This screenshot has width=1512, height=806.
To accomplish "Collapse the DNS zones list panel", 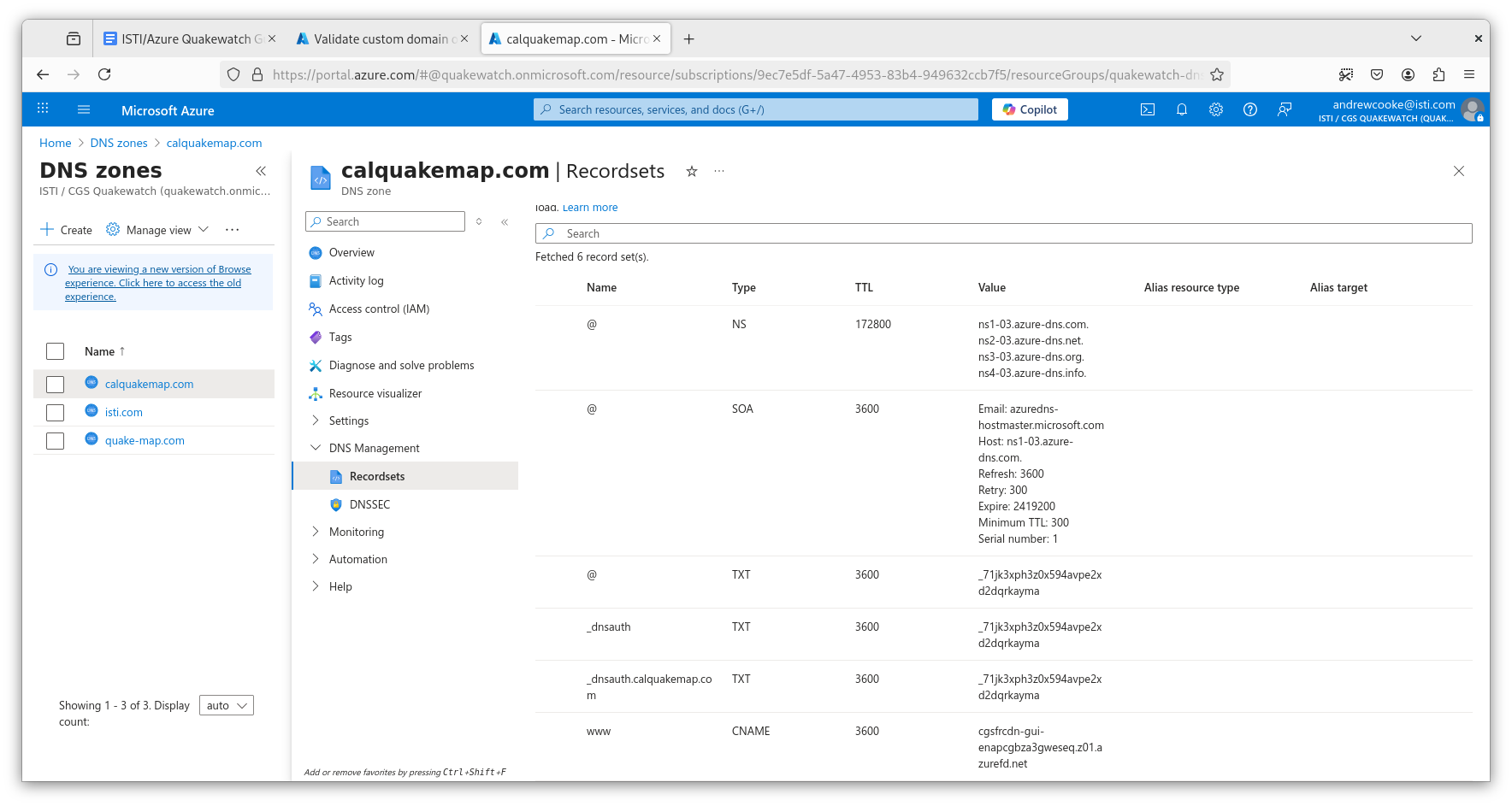I will [x=261, y=171].
